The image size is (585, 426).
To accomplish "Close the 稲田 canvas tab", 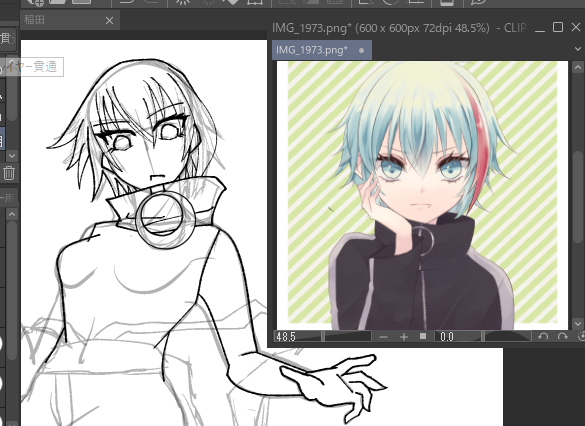I will click(x=109, y=21).
